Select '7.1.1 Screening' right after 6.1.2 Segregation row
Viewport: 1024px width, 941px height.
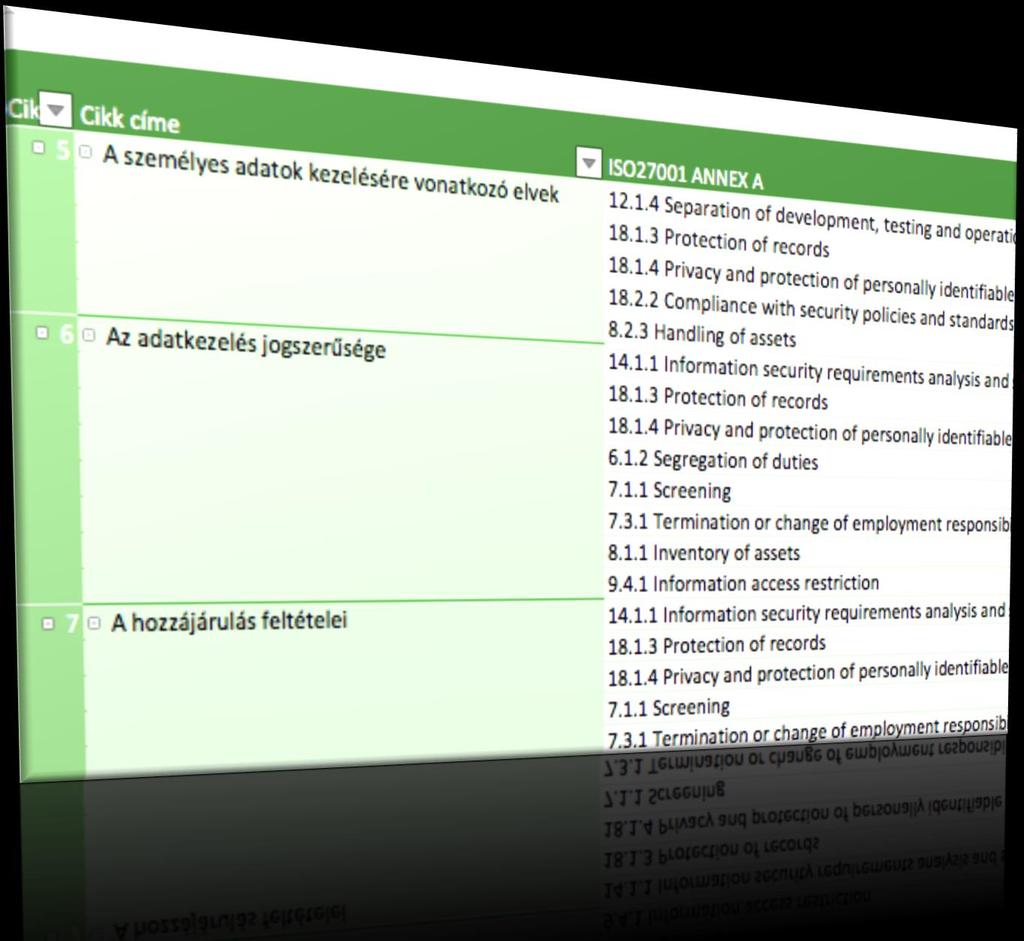tap(669, 490)
